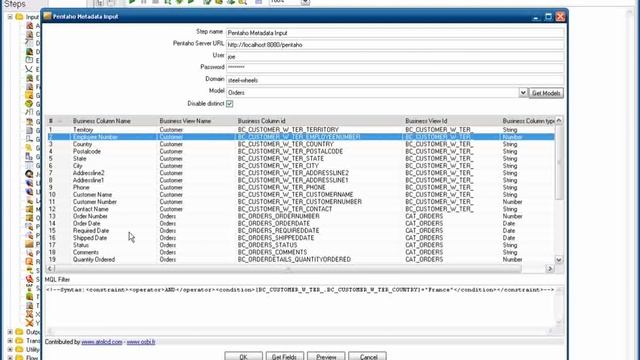Sort by Business View Name header

pyautogui.click(x=185, y=121)
